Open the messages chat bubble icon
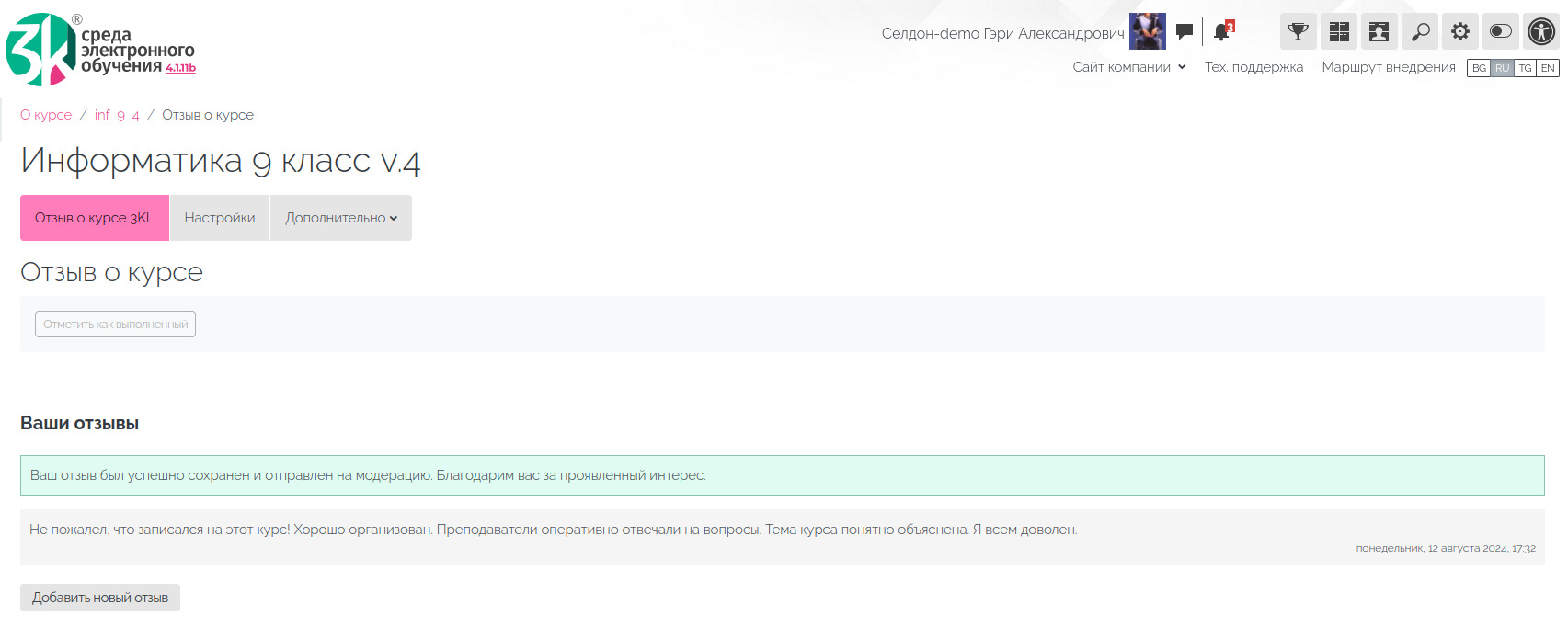The width and height of the screenshot is (1568, 627). point(1184,32)
